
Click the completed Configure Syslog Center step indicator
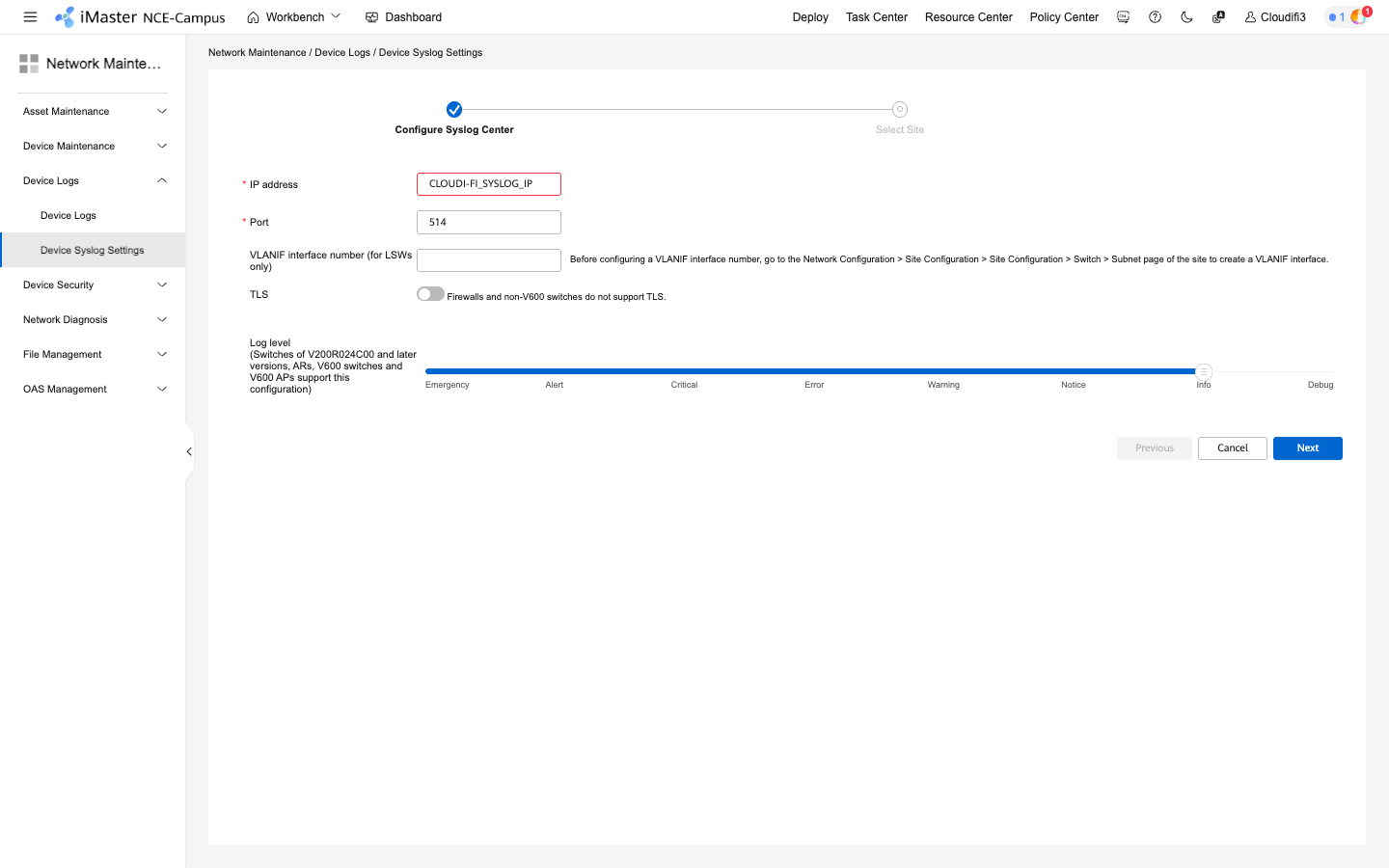(453, 109)
